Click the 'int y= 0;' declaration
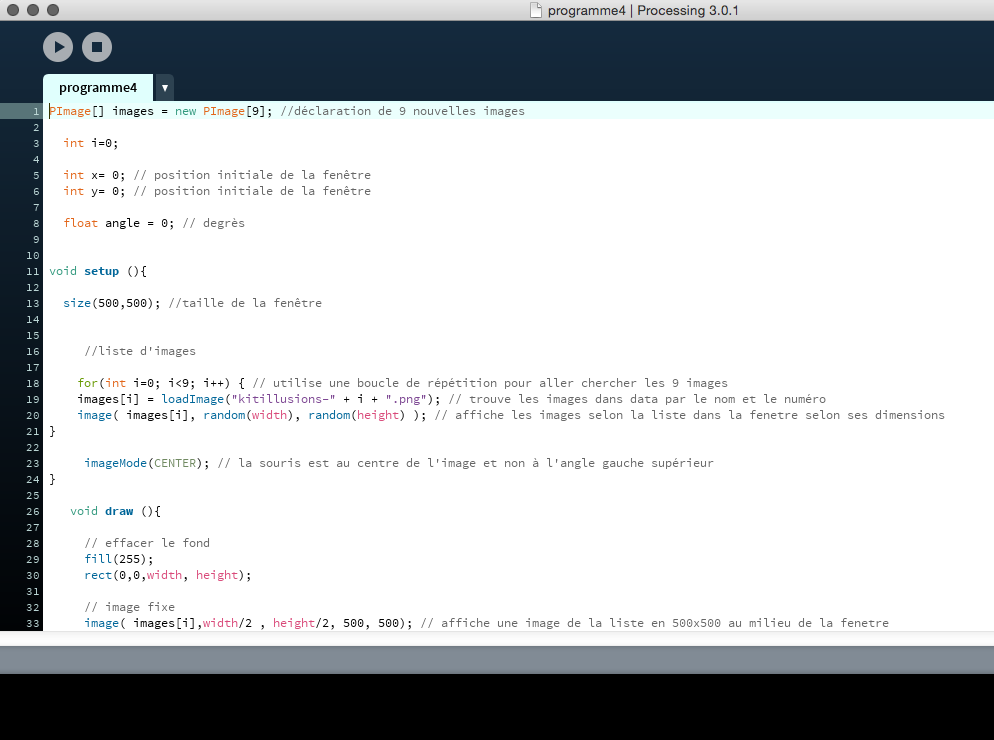Image resolution: width=994 pixels, height=740 pixels. click(x=94, y=191)
